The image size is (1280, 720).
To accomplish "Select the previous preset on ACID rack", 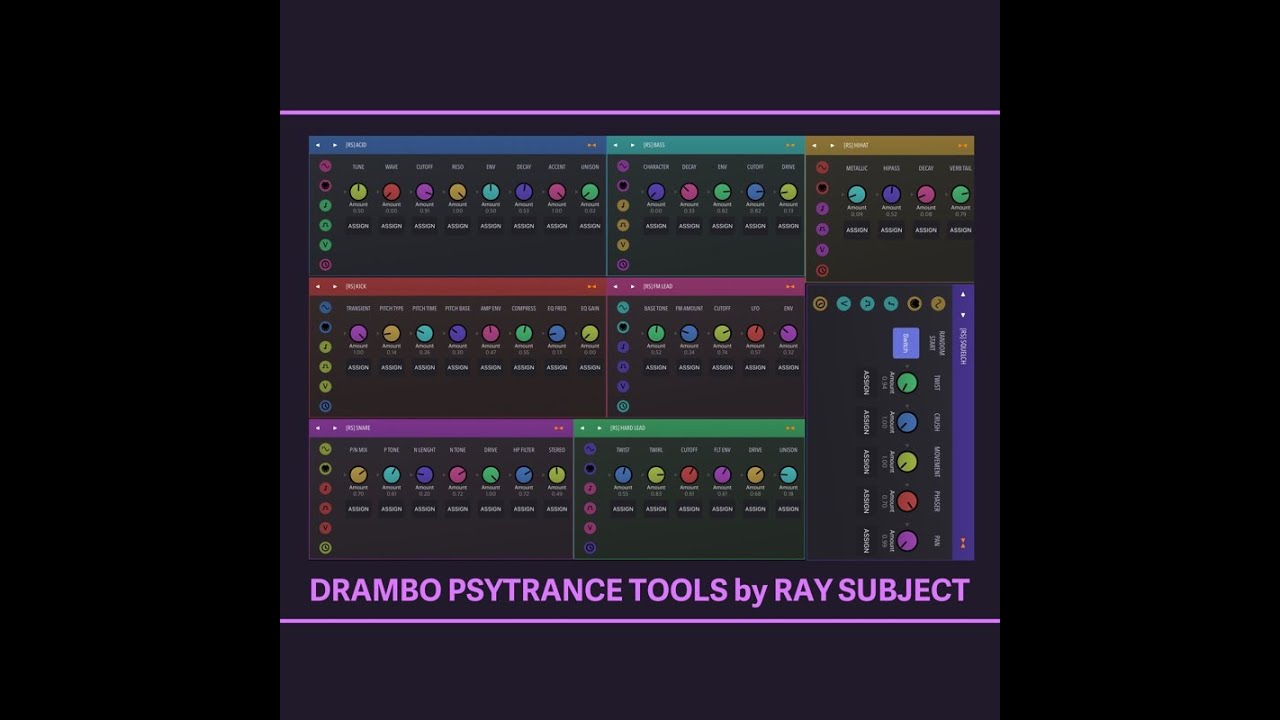I will (318, 145).
